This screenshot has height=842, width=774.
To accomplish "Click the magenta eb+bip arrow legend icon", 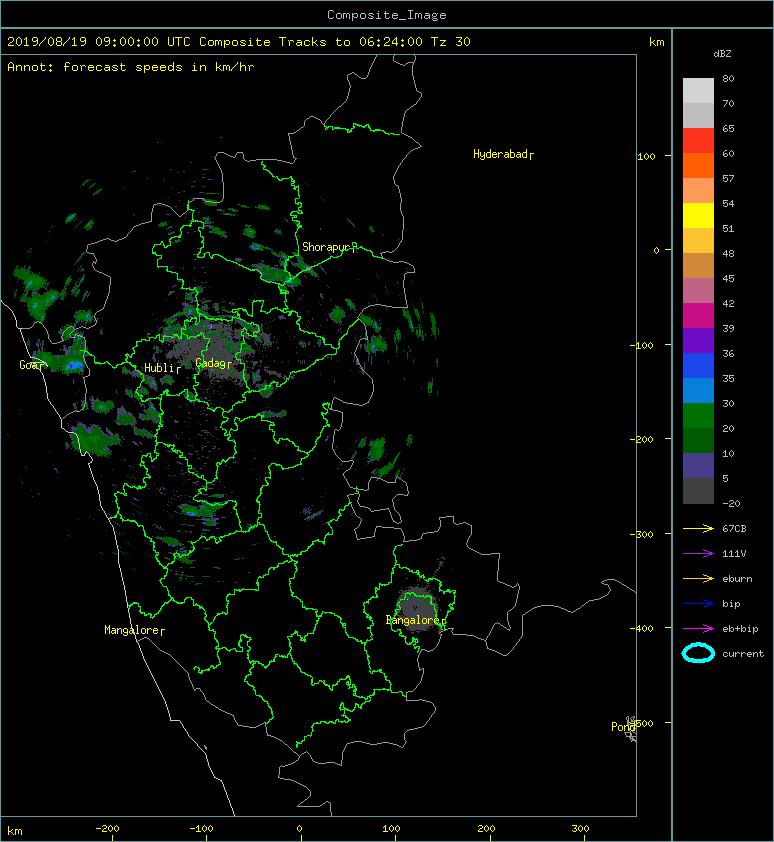I will point(698,628).
